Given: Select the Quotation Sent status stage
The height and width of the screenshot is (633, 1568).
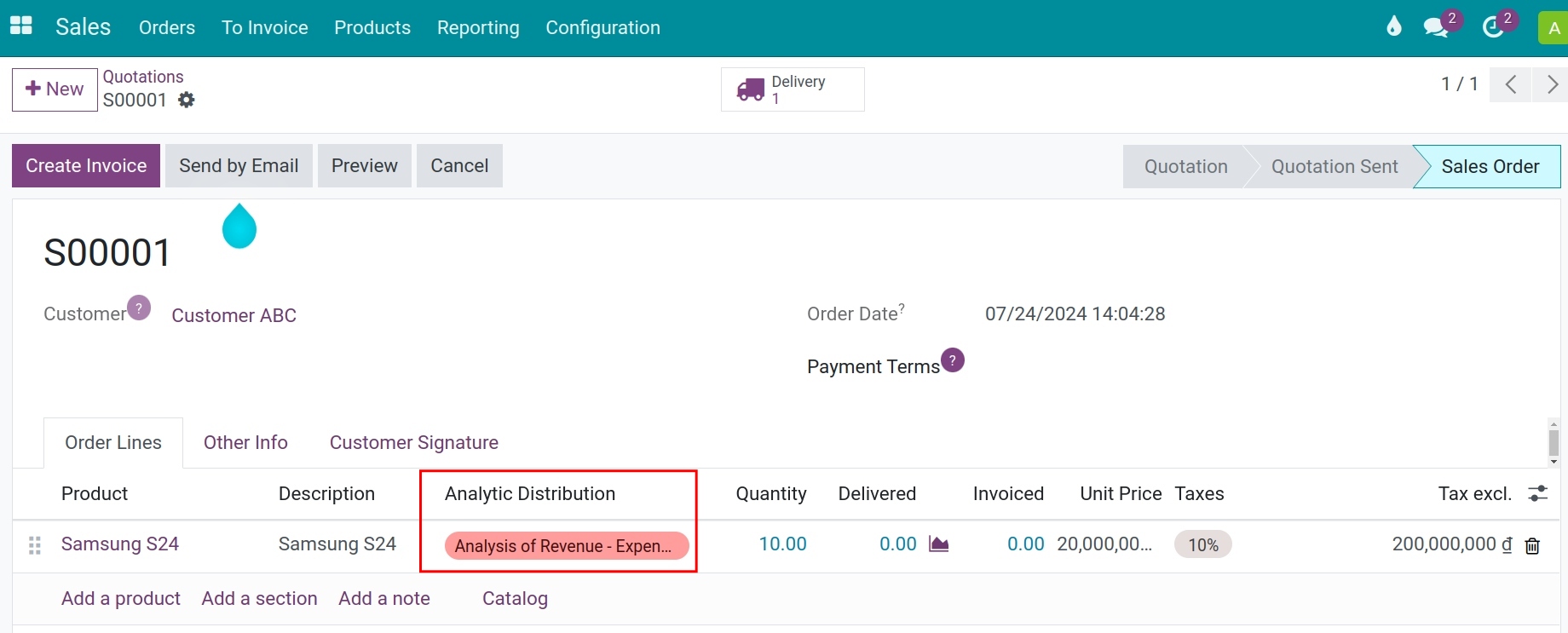Looking at the screenshot, I should point(1335,166).
